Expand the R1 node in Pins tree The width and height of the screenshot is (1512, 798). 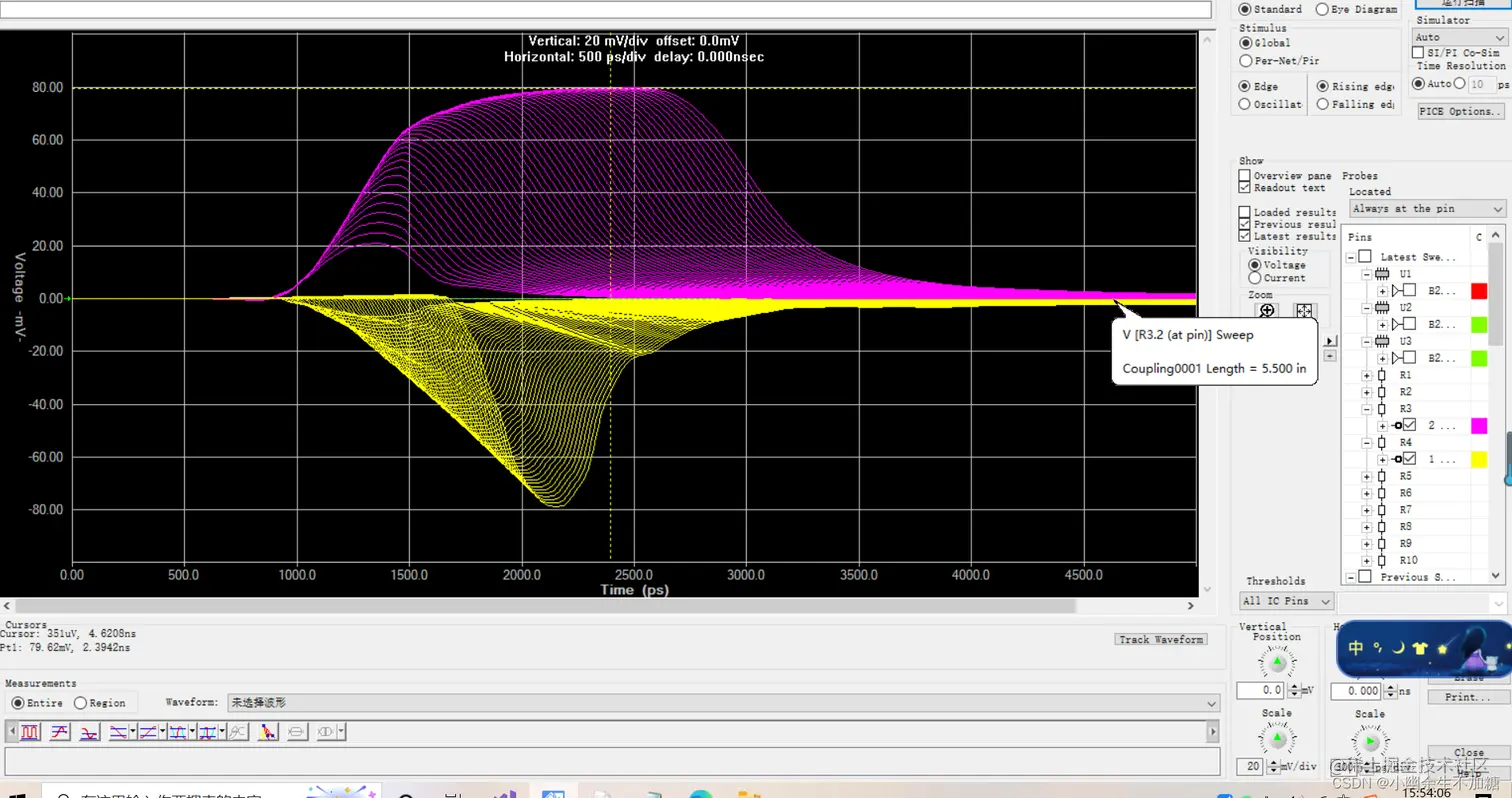click(1367, 375)
